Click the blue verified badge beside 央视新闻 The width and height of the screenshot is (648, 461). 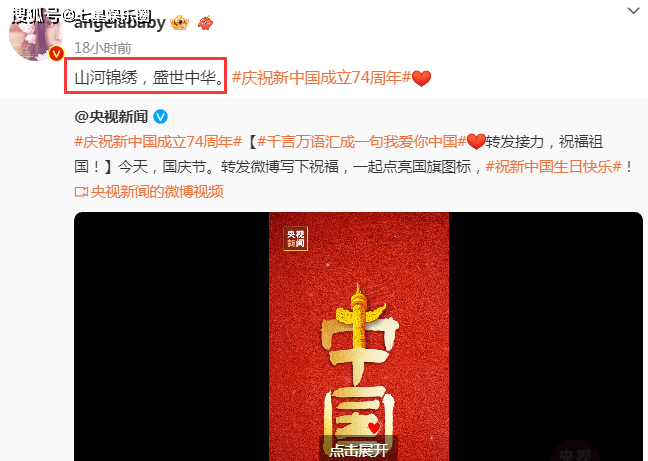pyautogui.click(x=160, y=117)
